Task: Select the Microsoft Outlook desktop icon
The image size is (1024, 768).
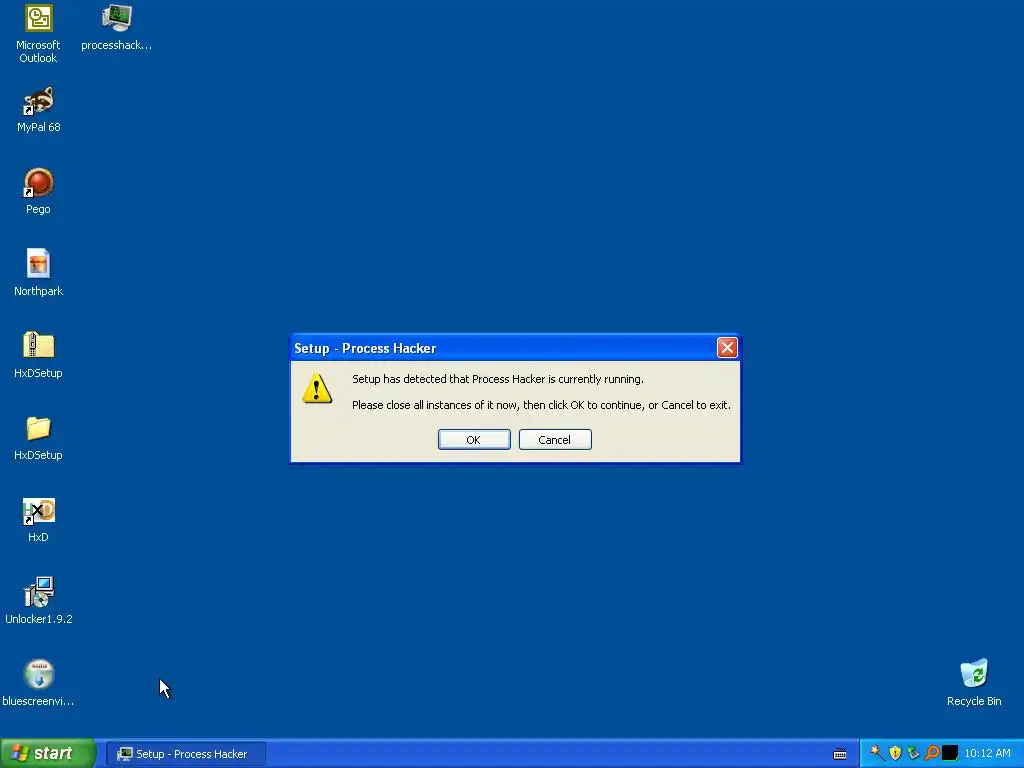Action: [x=38, y=34]
